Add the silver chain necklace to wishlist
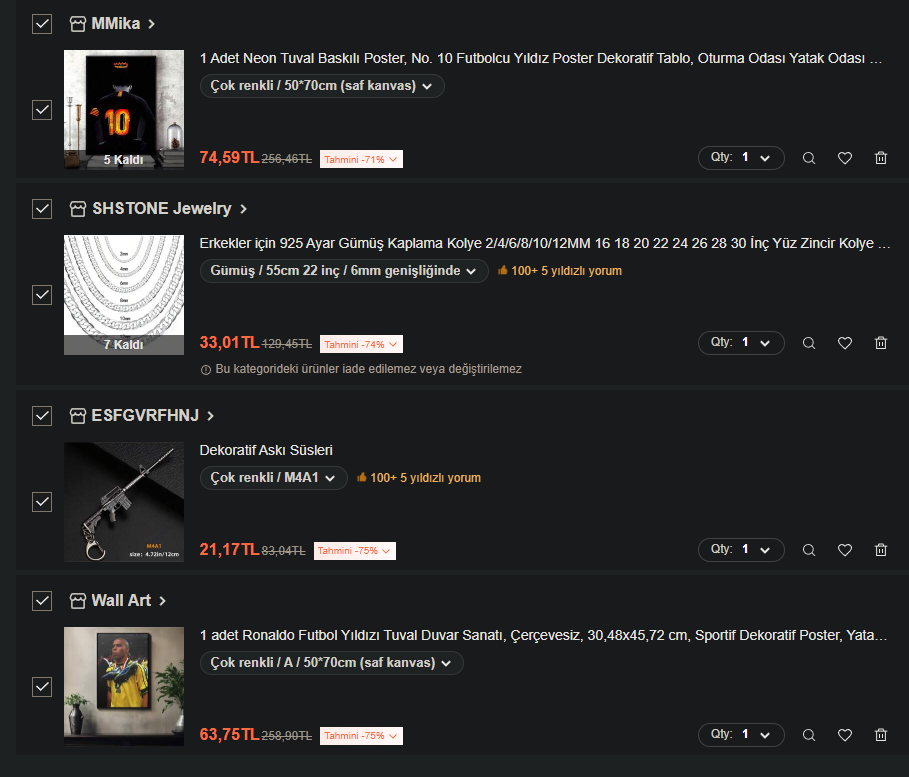 [845, 343]
